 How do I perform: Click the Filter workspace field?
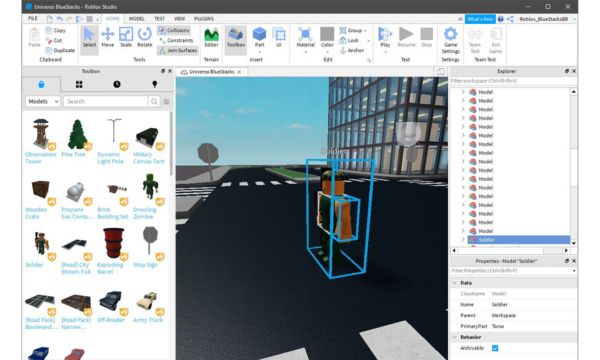(513, 81)
